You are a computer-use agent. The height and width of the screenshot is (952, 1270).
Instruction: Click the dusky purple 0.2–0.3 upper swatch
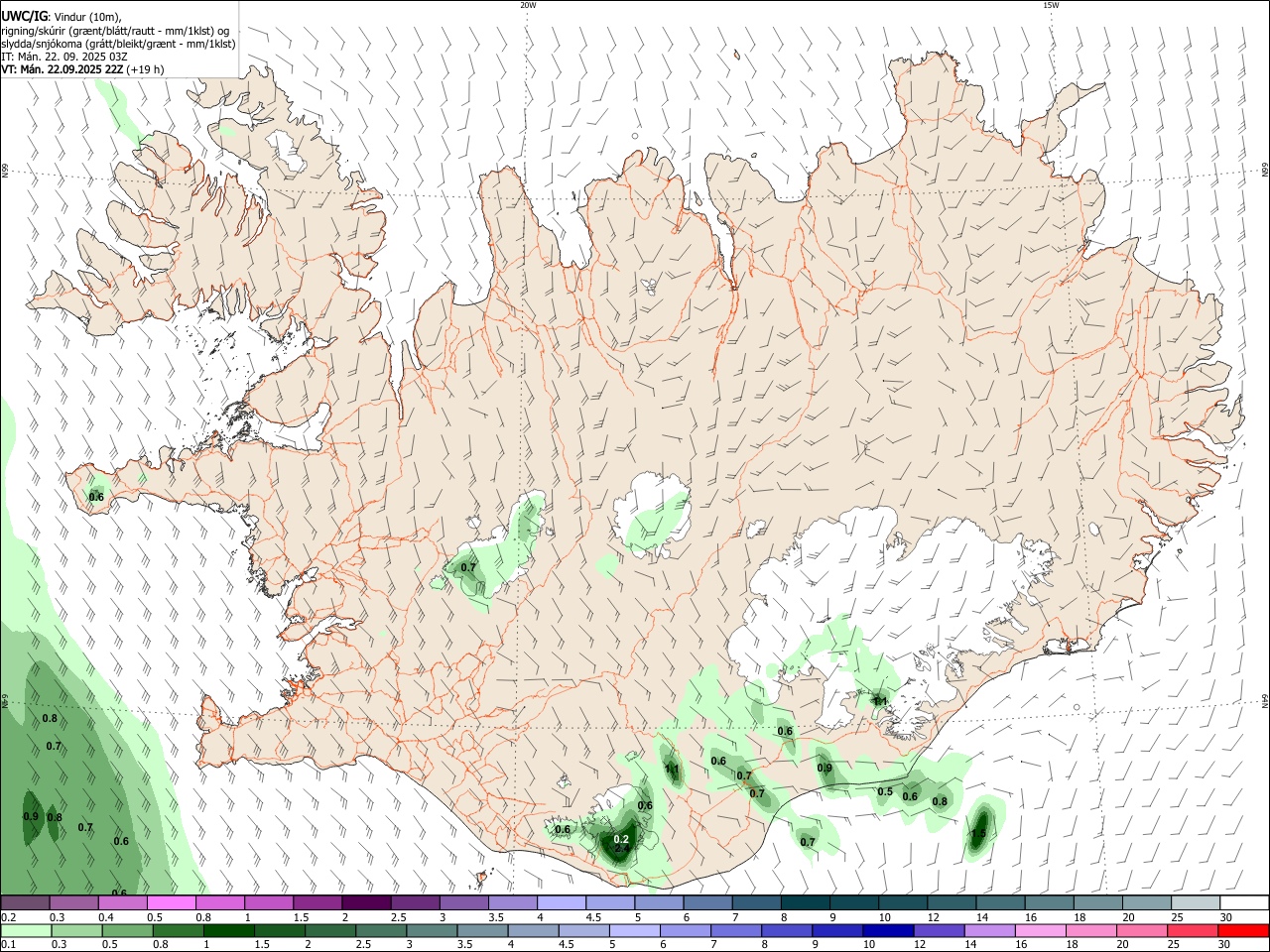(x=26, y=902)
